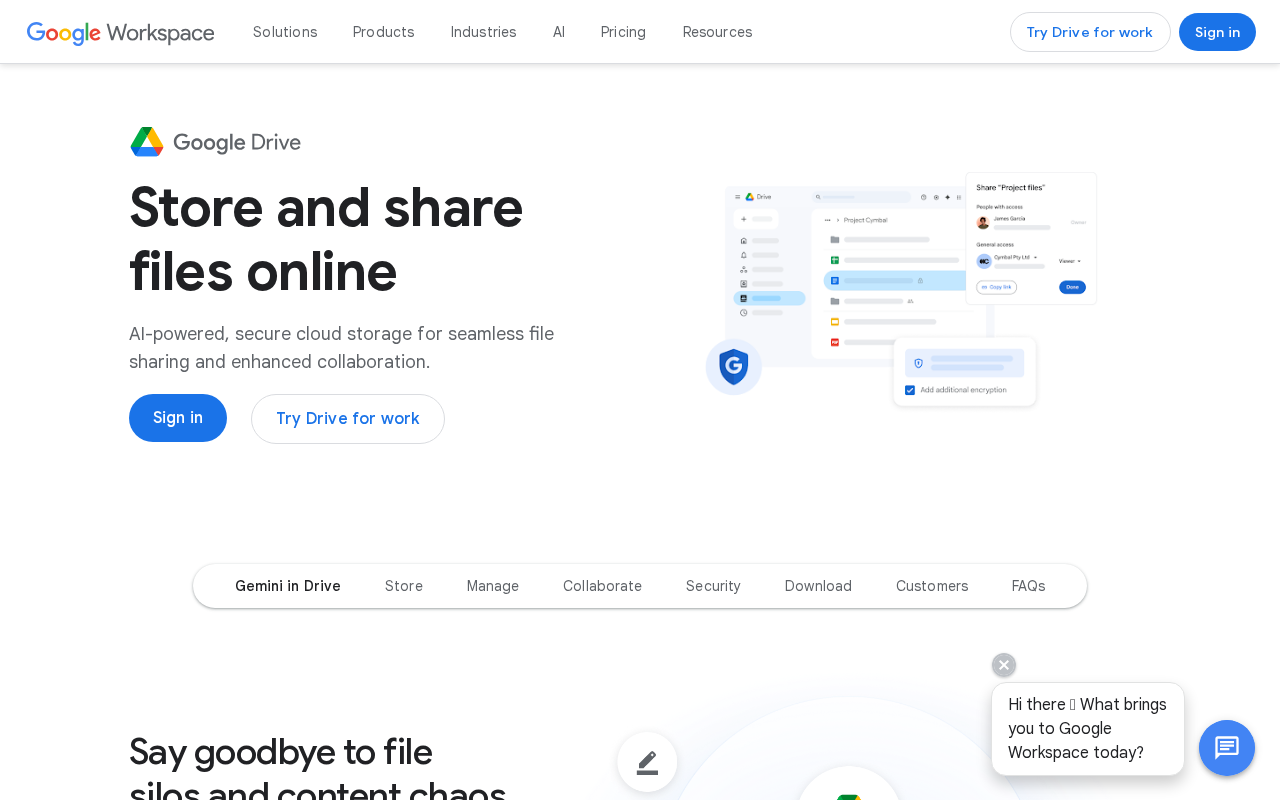Jump to the Download section
Image resolution: width=1280 pixels, height=800 pixels.
coord(818,586)
